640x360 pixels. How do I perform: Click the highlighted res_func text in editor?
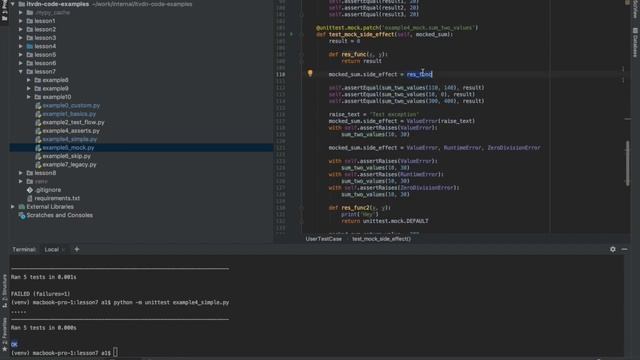pyautogui.click(x=419, y=74)
